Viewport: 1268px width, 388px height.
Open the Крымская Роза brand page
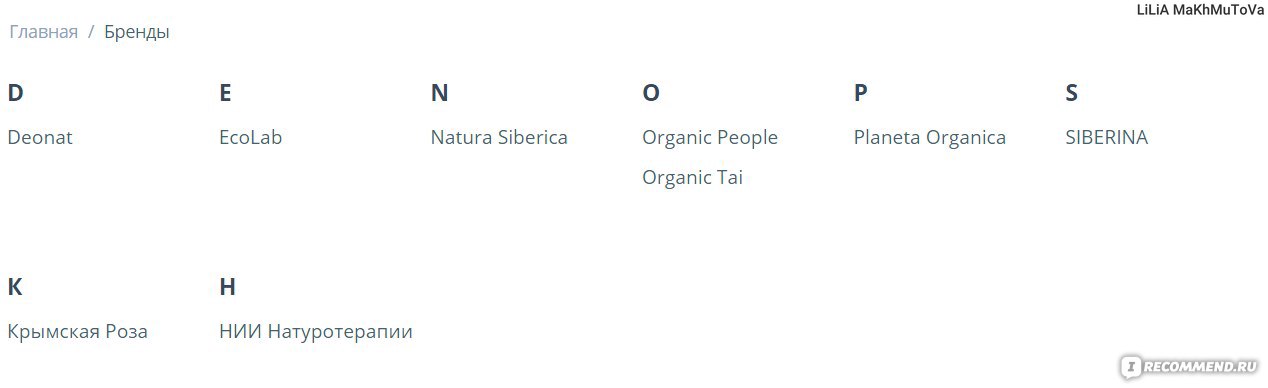tap(77, 331)
